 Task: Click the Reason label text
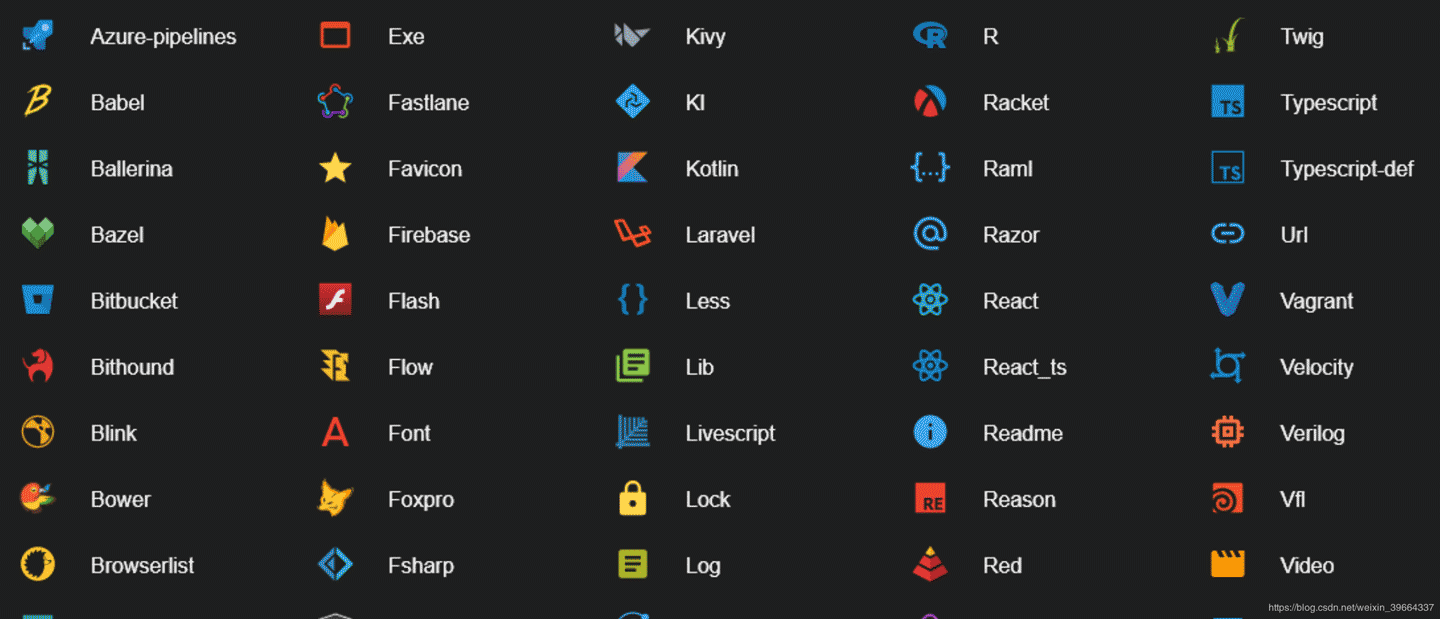tap(1019, 499)
